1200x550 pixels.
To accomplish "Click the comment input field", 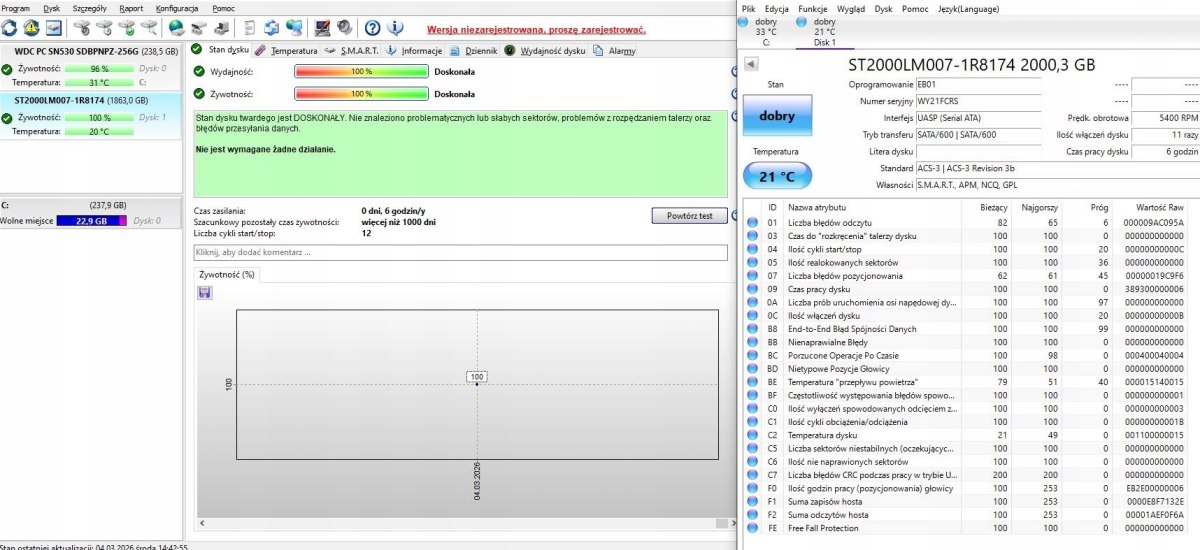I will (460, 253).
